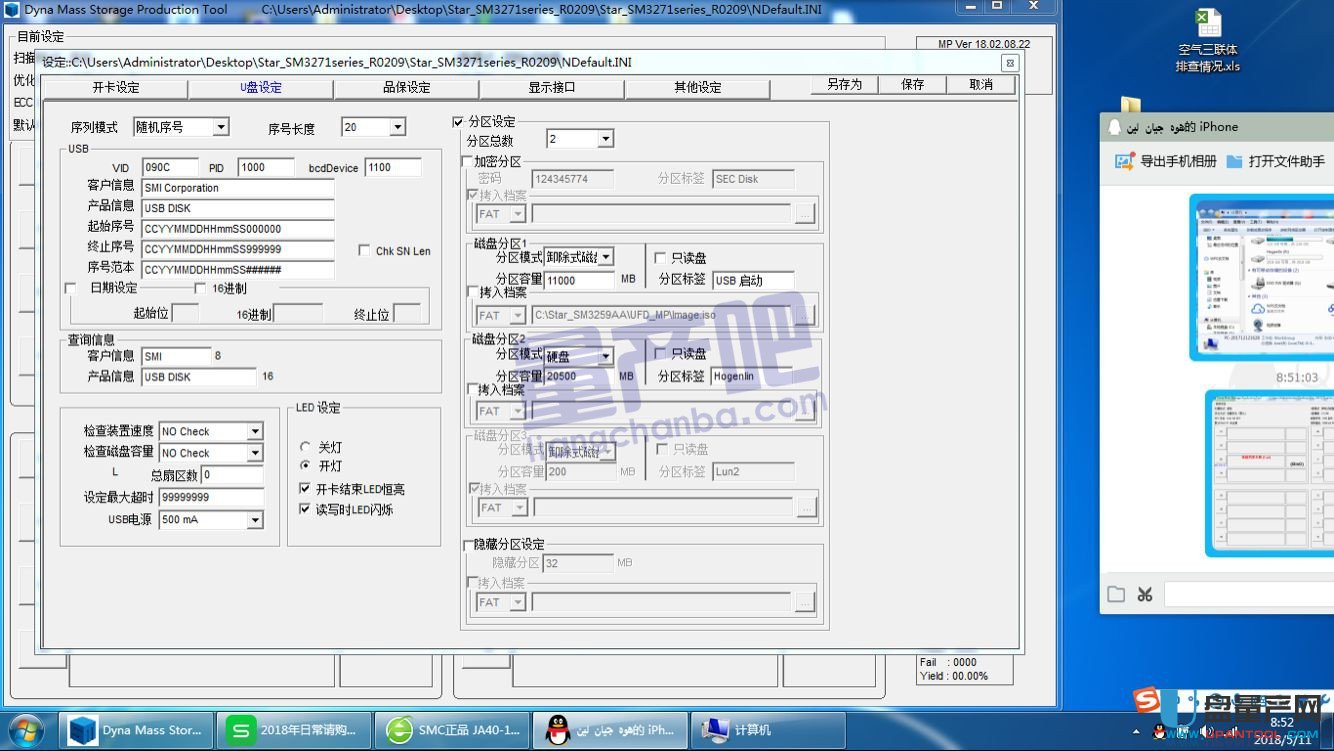Switch to the 显示接口 tab
This screenshot has width=1334, height=751.
550,88
